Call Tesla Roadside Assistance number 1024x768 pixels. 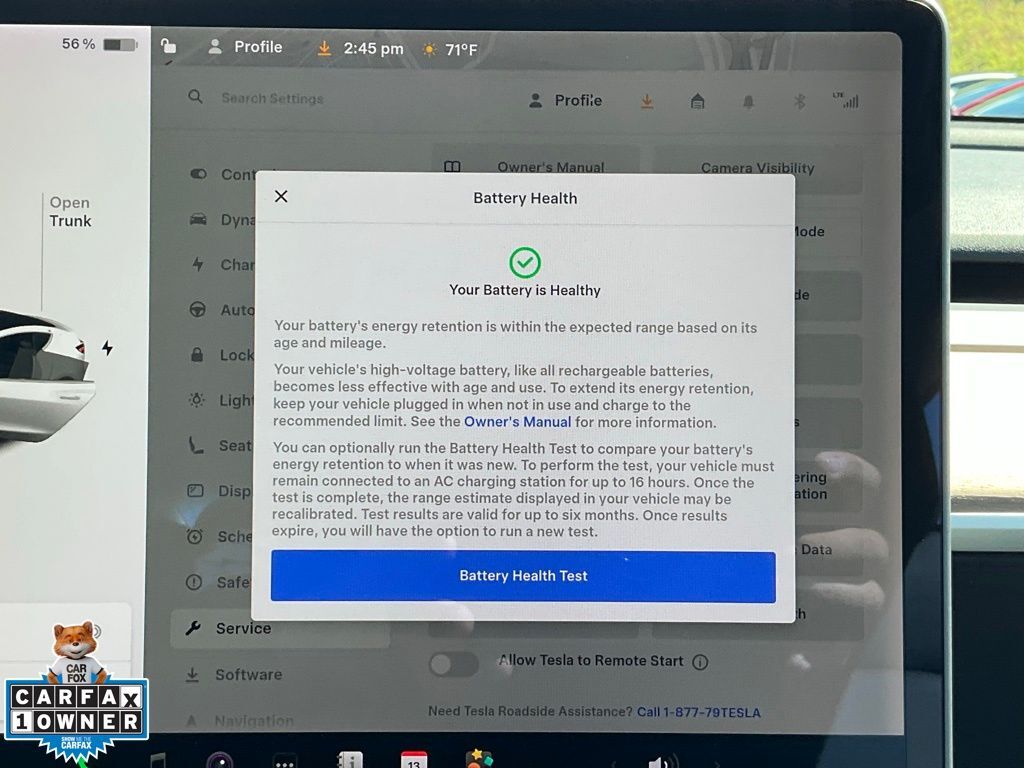tap(698, 712)
